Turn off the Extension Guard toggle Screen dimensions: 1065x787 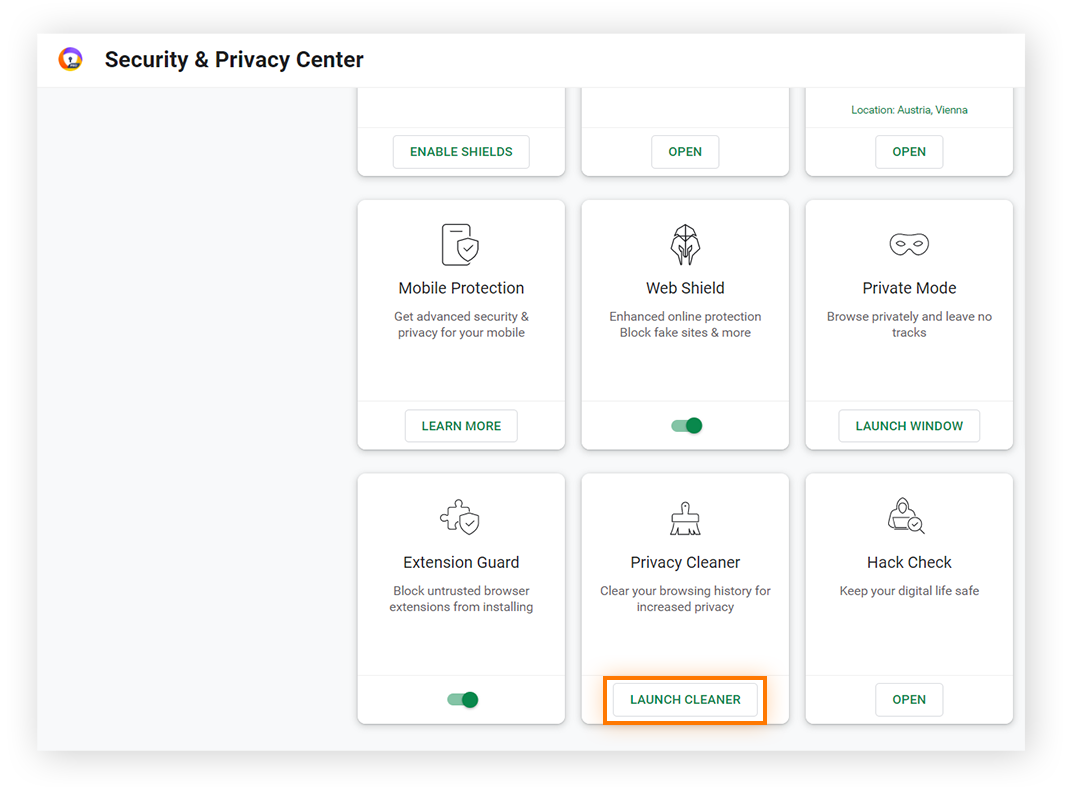463,700
